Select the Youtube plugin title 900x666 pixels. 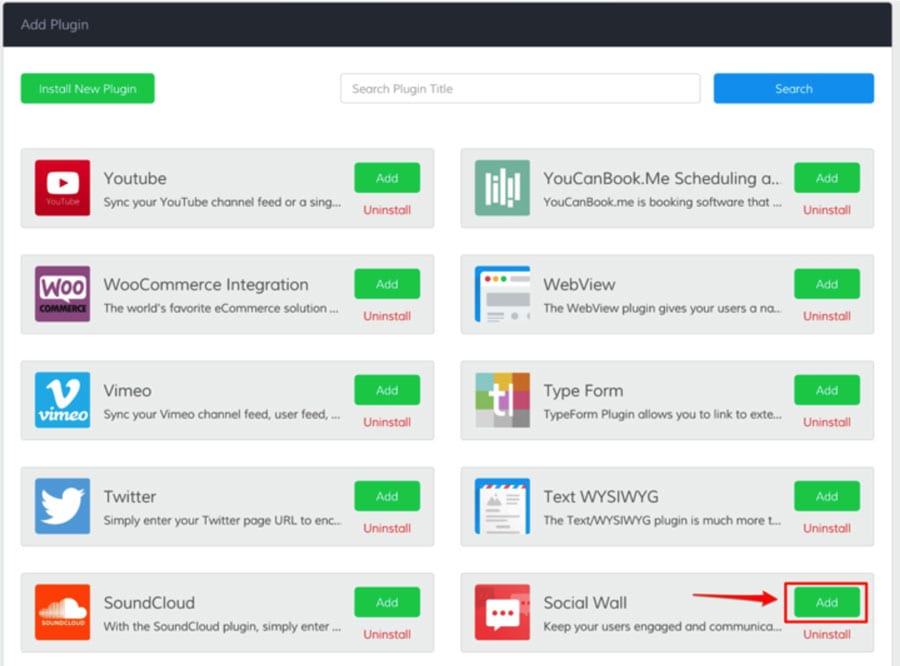click(135, 179)
